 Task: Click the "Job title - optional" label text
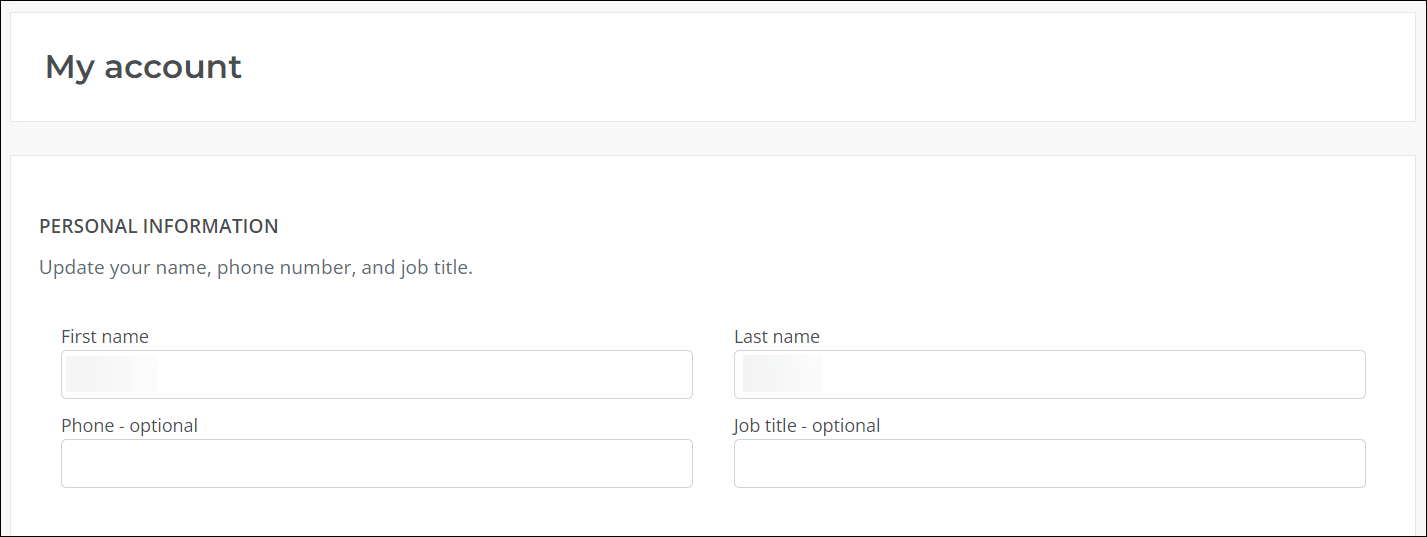point(807,426)
